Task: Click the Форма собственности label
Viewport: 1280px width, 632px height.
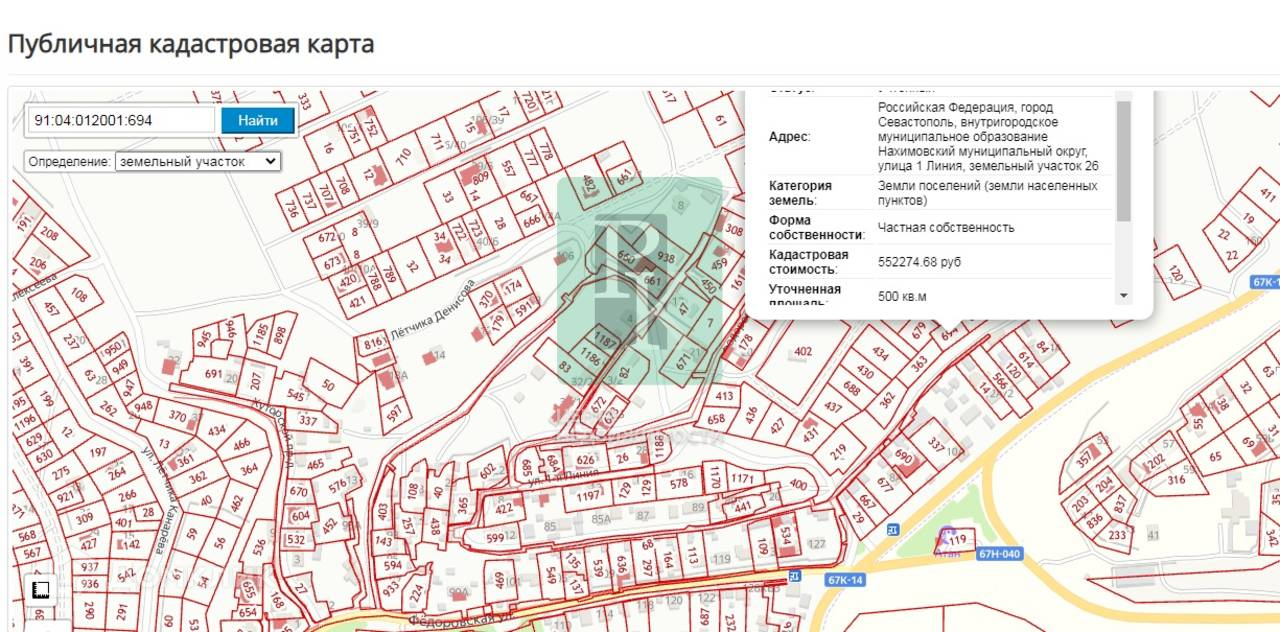Action: point(816,228)
